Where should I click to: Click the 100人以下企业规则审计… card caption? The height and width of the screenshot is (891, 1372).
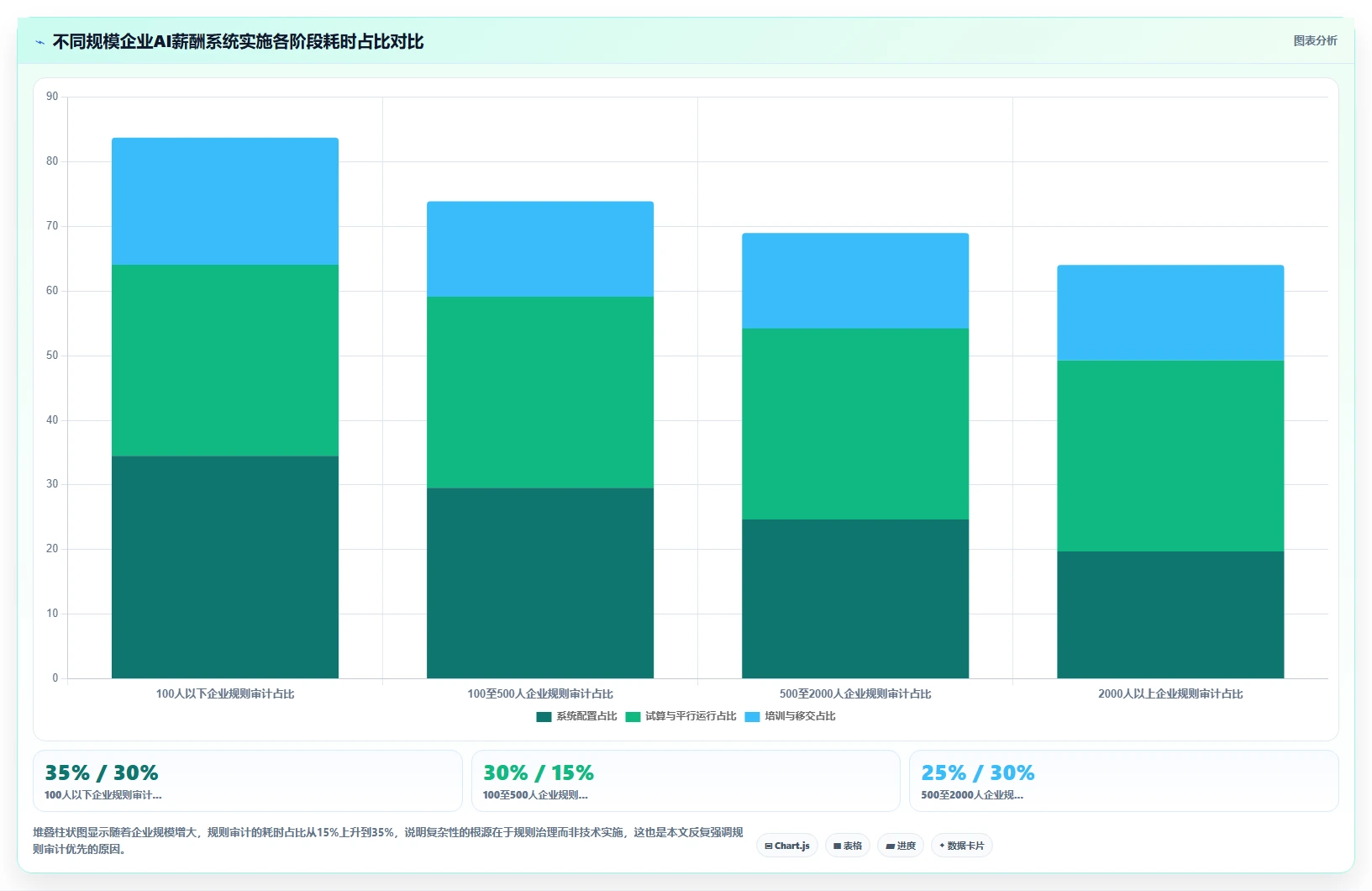point(103,795)
